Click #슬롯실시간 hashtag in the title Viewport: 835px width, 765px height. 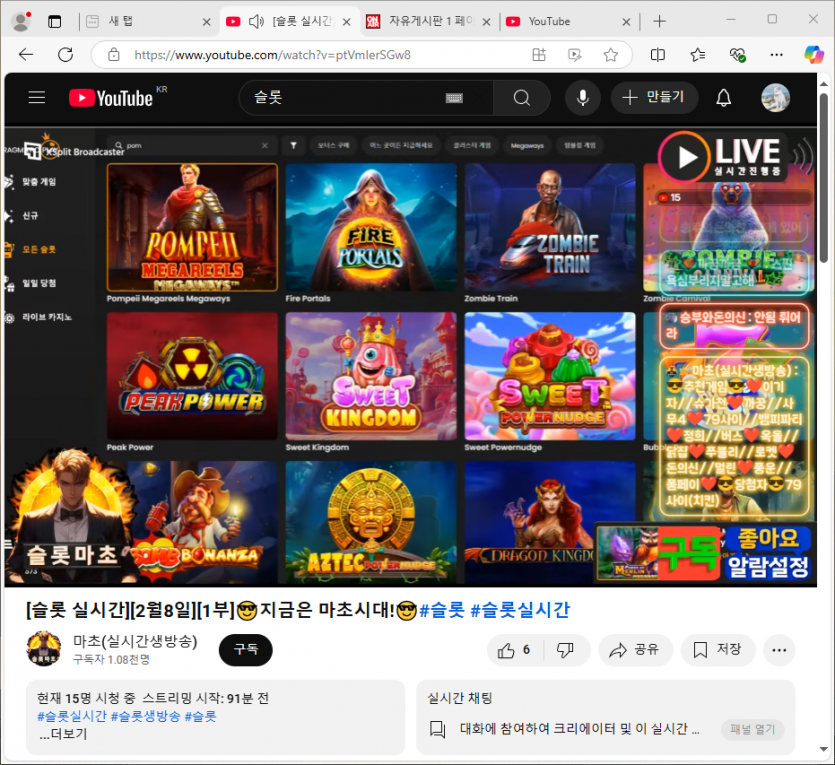pyautogui.click(x=520, y=610)
